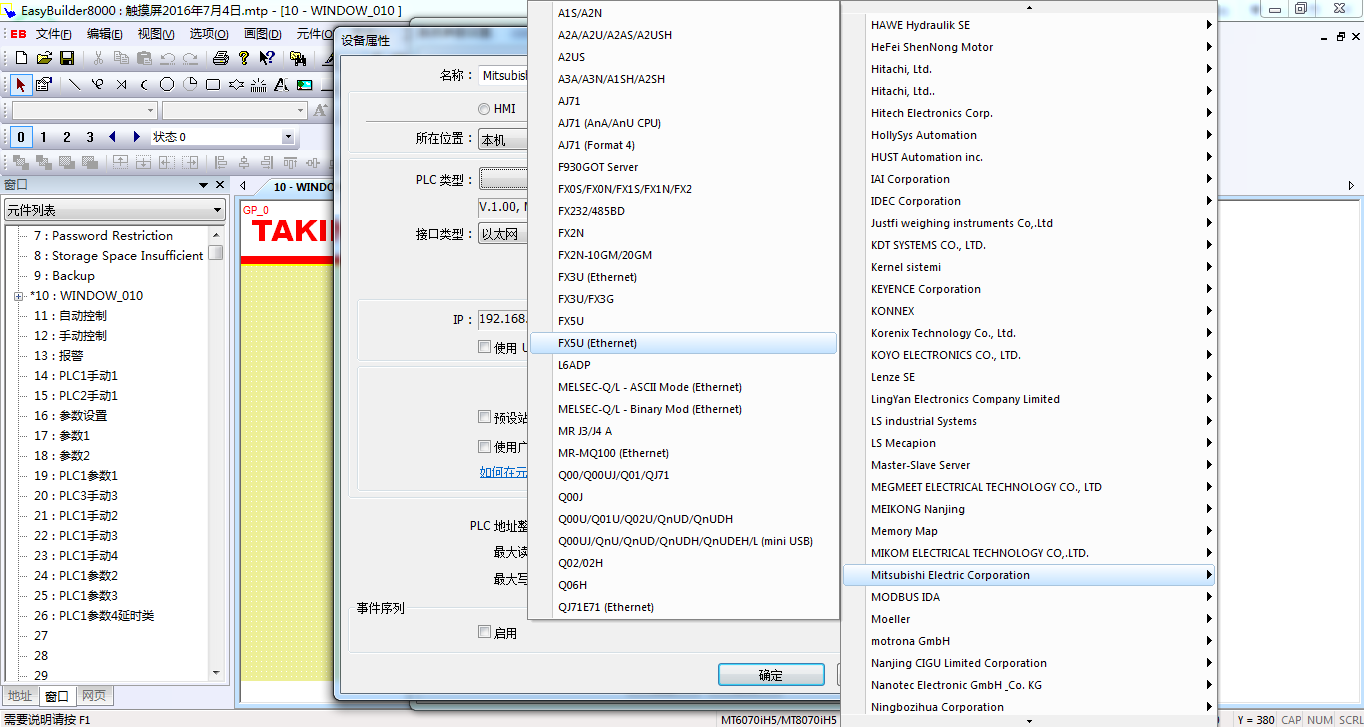This screenshot has height=727, width=1364.
Task: Switch to the 地址 tab at bottom
Action: pyautogui.click(x=20, y=696)
